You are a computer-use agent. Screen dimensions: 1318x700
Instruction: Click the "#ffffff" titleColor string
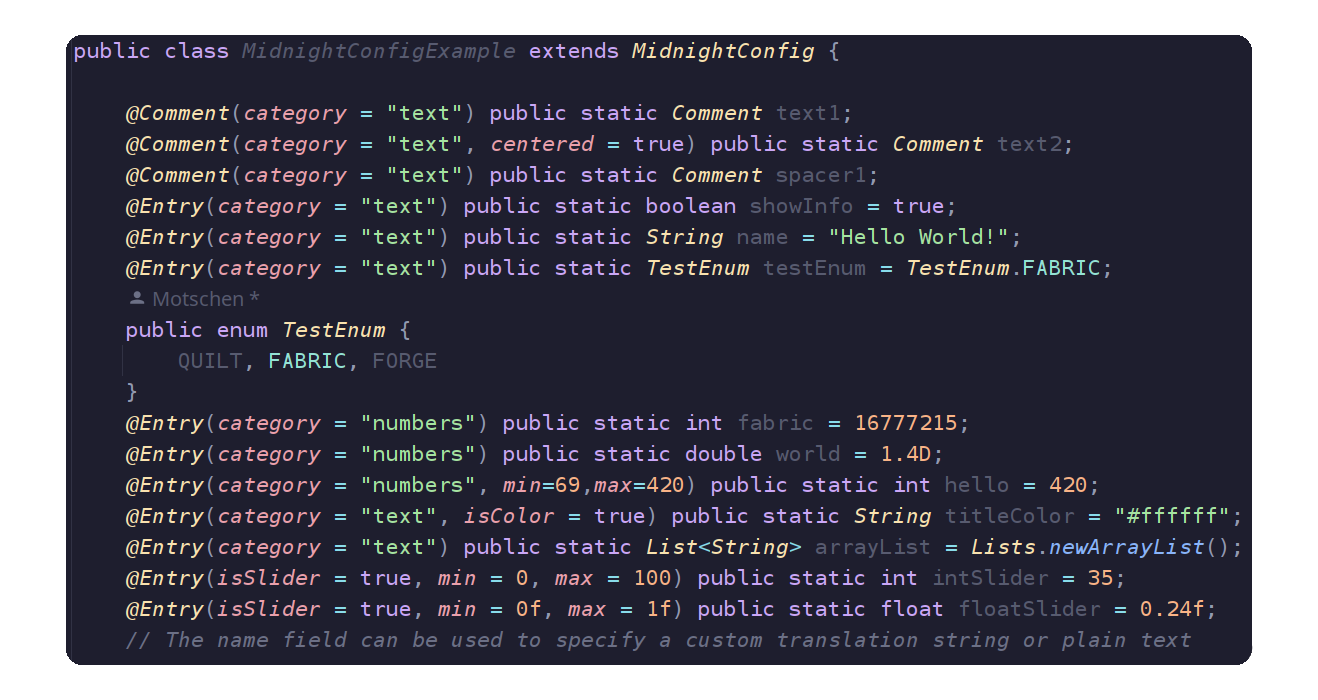(1172, 516)
